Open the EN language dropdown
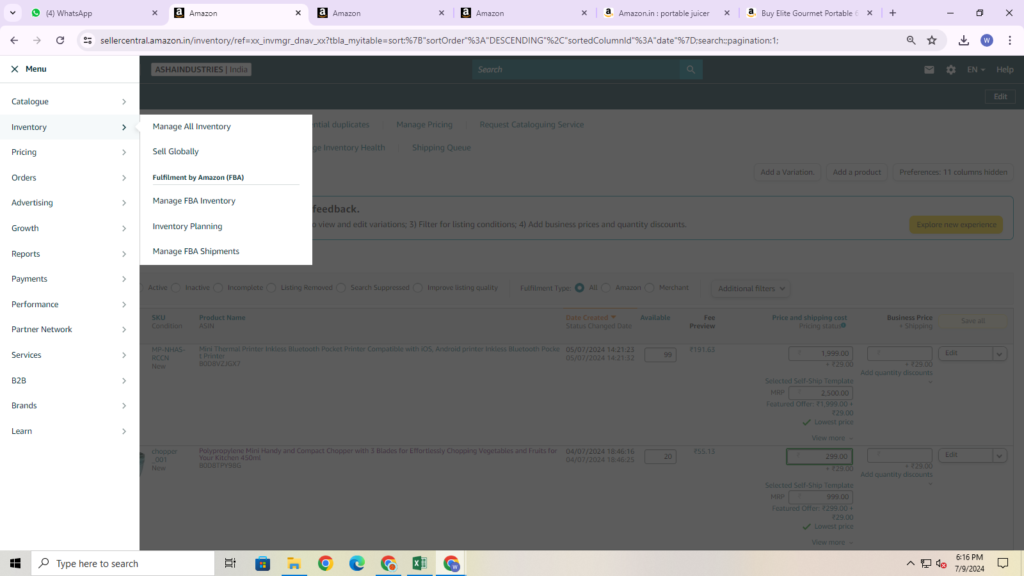Image resolution: width=1024 pixels, height=576 pixels. coord(975,70)
